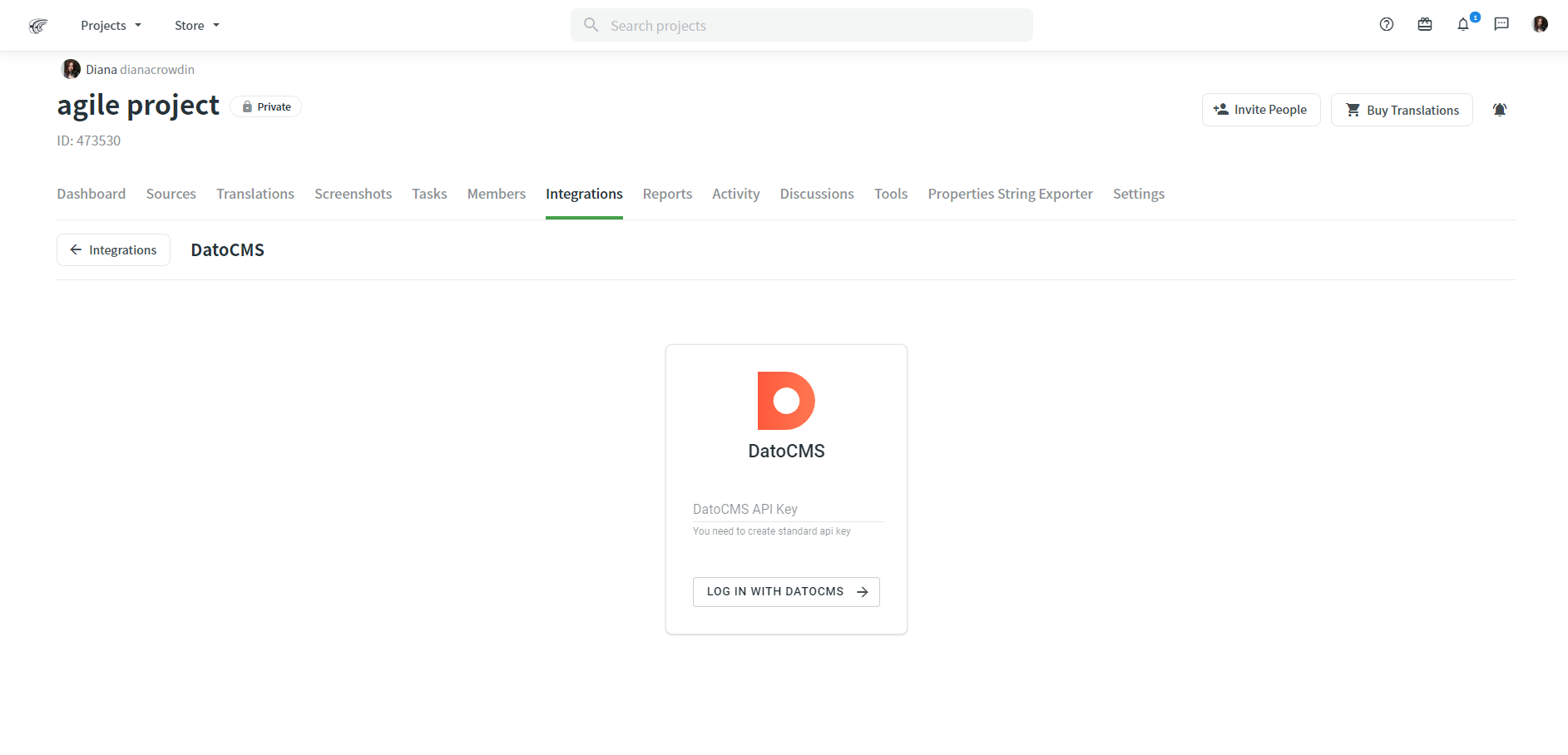Switch to the Activity tab
Image resolution: width=1568 pixels, height=755 pixels.
[x=736, y=194]
